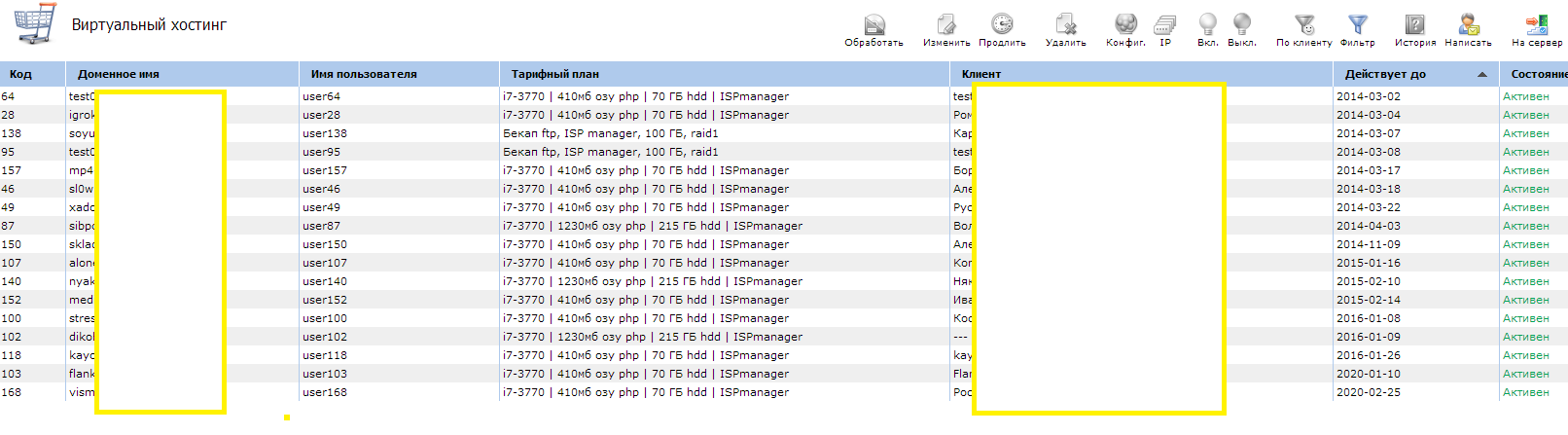1568x435 pixels.
Task: Click the Написать message icon
Action: 1468,26
